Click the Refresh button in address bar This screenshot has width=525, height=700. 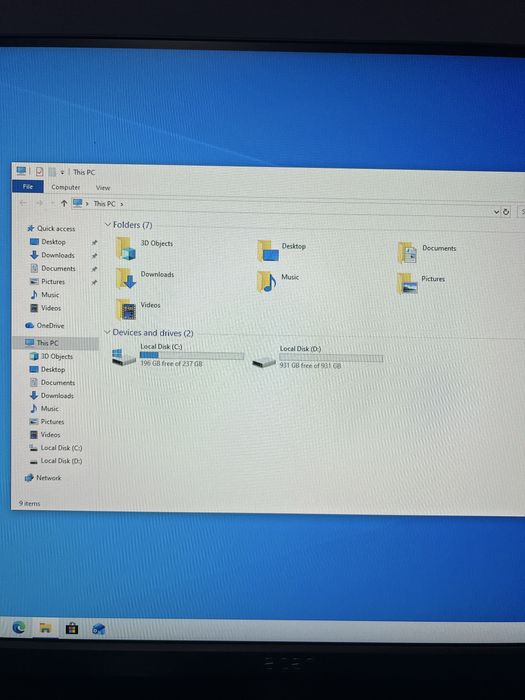[x=506, y=212]
